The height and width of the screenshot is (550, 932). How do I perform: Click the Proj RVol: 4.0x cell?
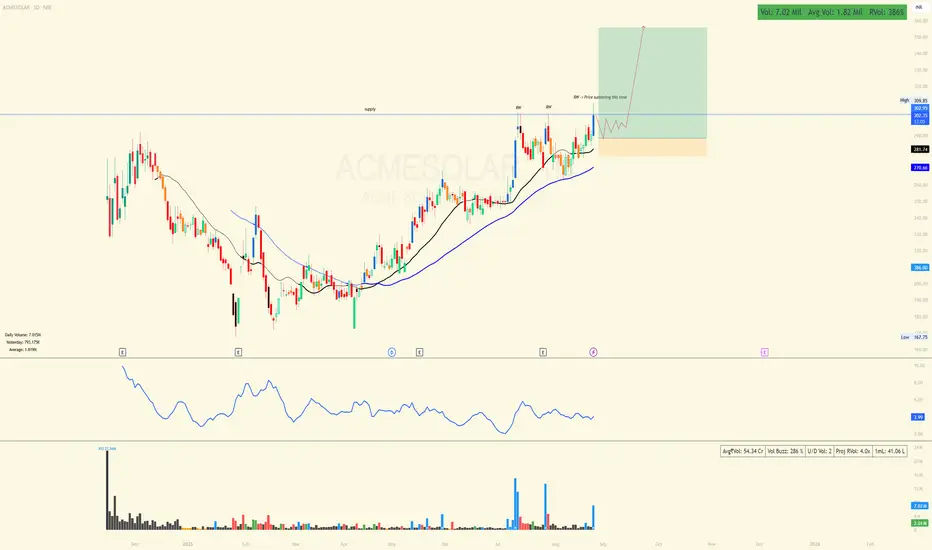point(853,451)
